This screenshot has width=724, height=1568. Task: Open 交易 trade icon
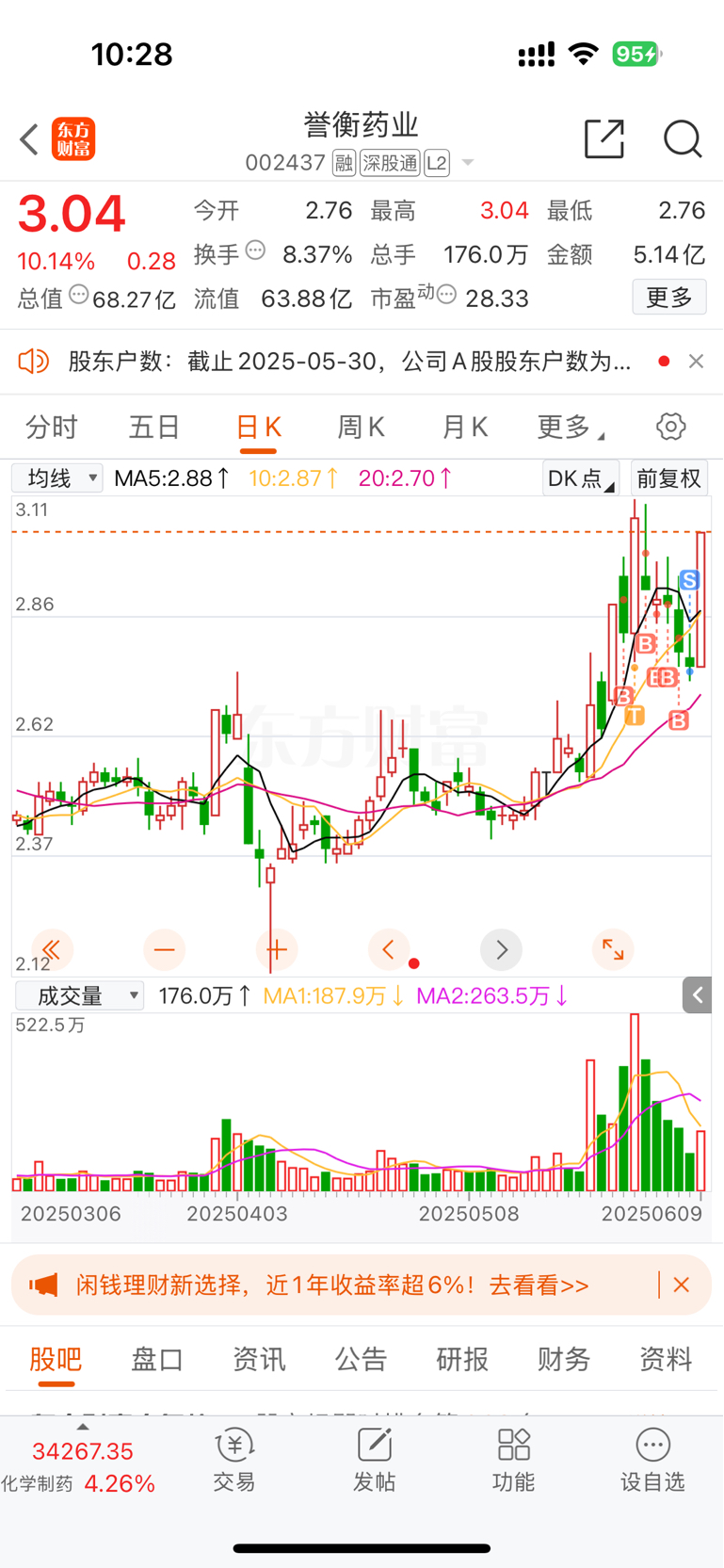coord(234,1460)
